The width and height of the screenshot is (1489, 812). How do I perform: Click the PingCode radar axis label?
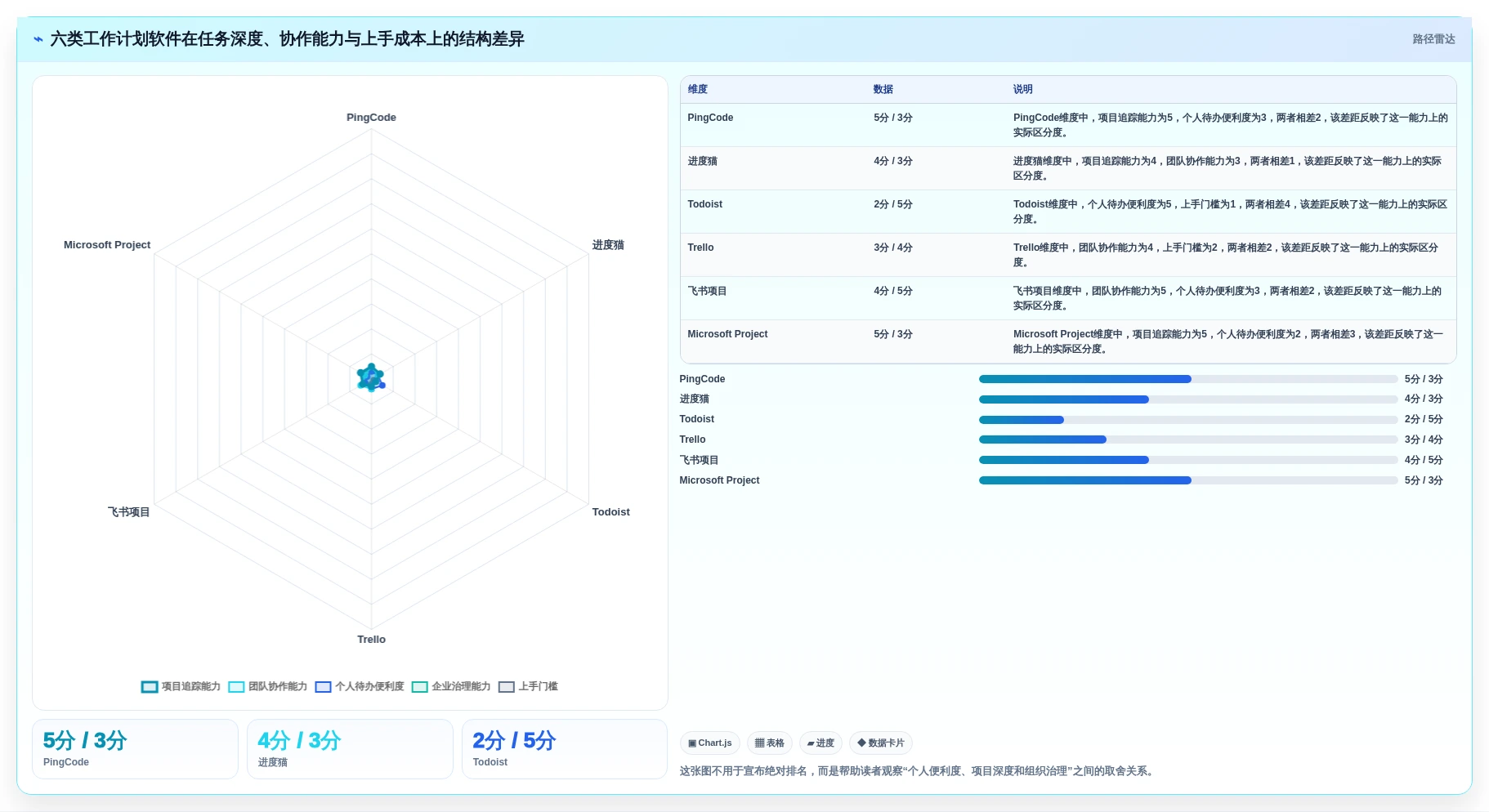(371, 118)
